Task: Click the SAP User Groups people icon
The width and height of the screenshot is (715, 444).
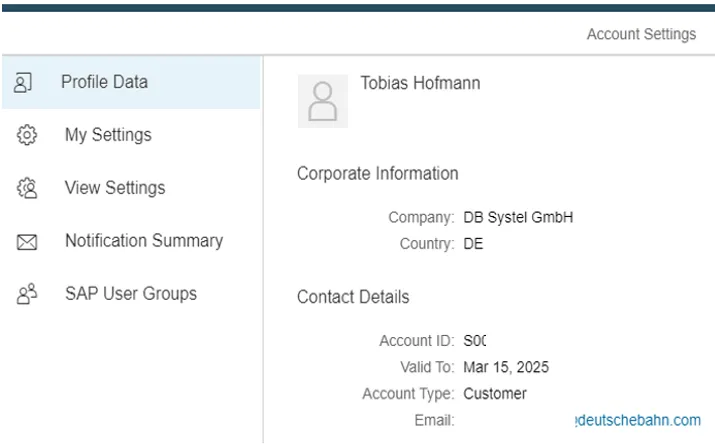Action: (27, 294)
